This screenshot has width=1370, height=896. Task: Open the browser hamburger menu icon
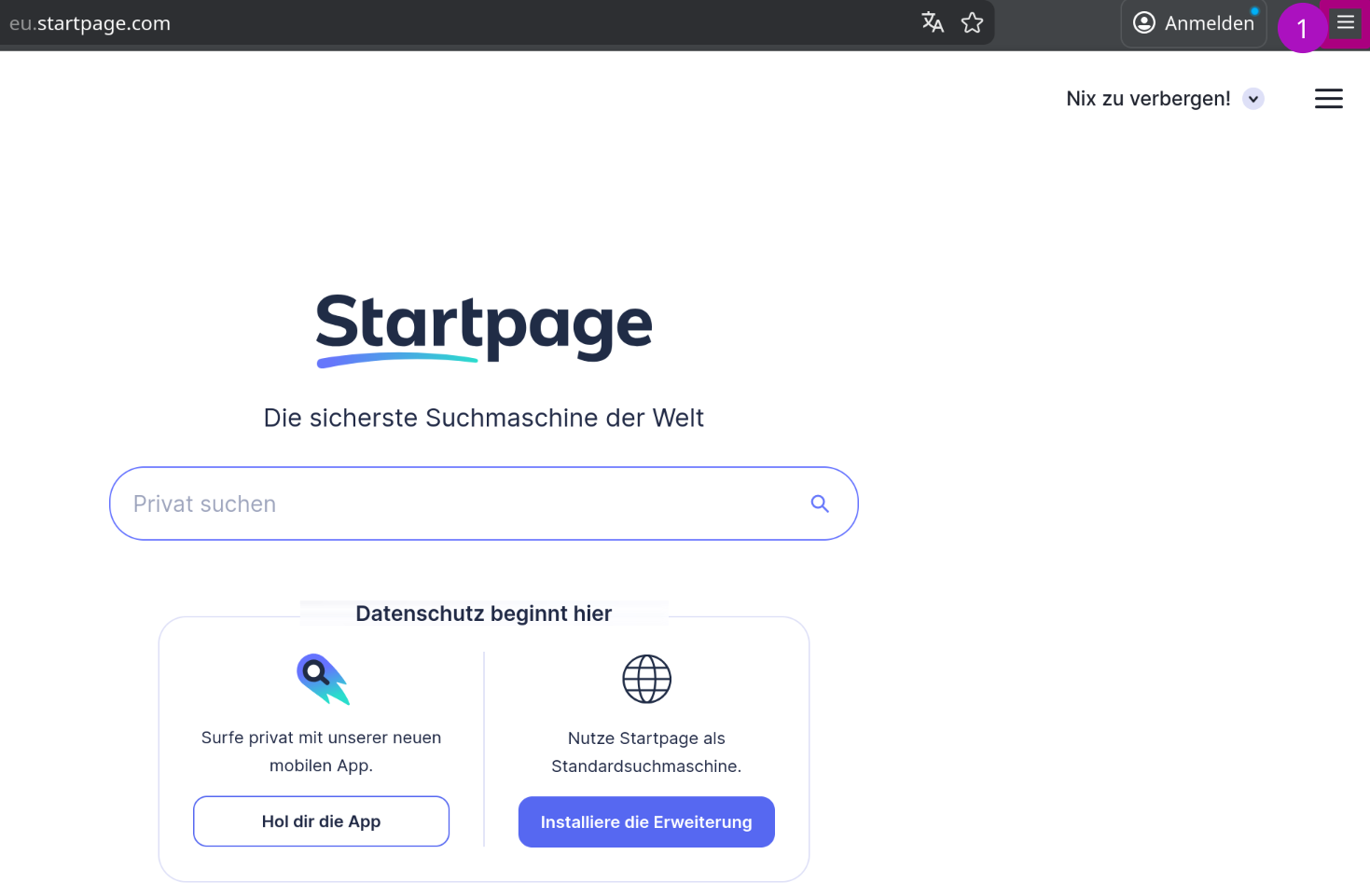tap(1345, 21)
